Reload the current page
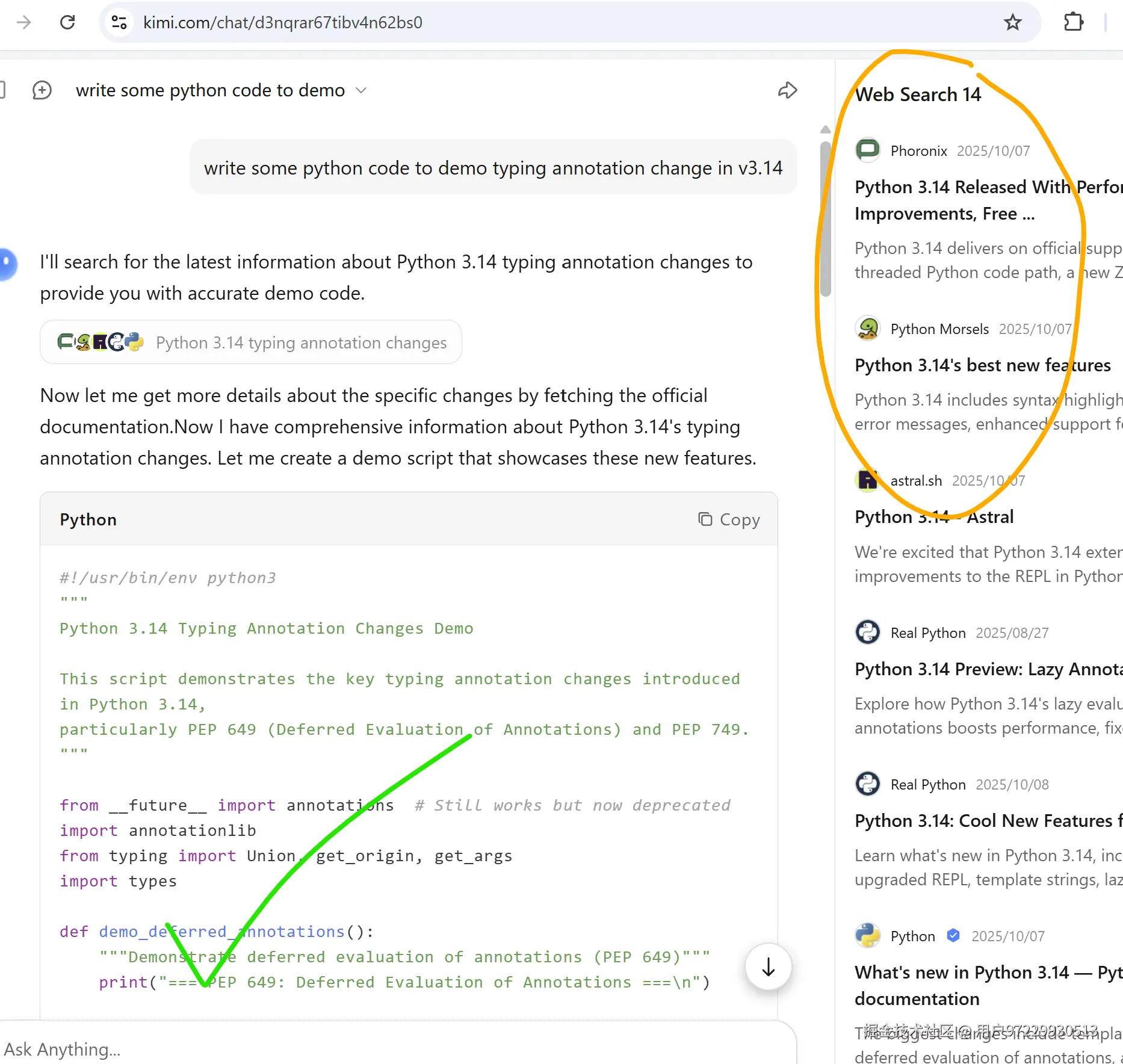Screen dimensions: 1123x1064 click(67, 23)
